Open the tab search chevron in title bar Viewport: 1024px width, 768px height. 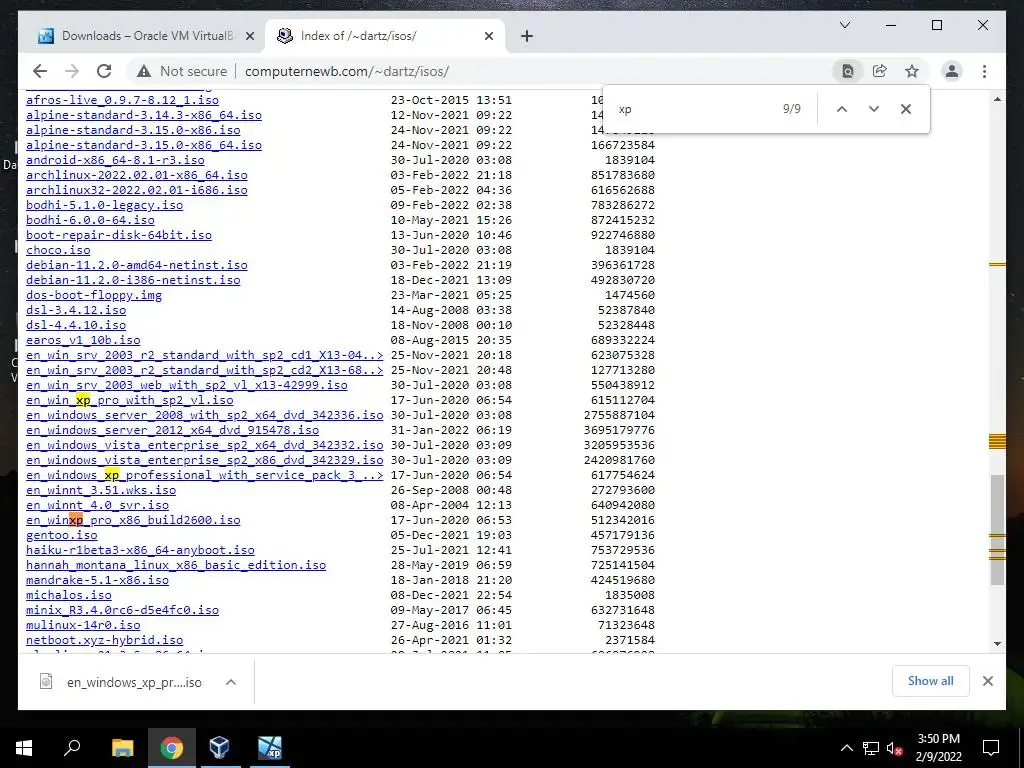click(844, 25)
